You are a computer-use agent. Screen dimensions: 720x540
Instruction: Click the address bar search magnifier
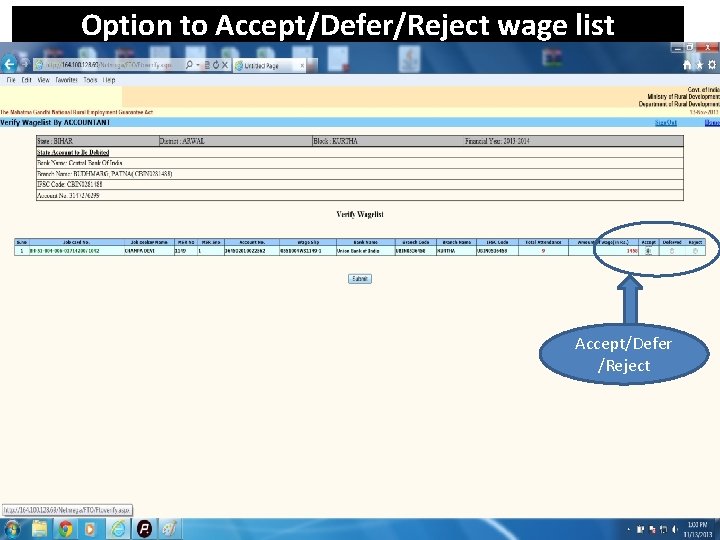[x=189, y=65]
